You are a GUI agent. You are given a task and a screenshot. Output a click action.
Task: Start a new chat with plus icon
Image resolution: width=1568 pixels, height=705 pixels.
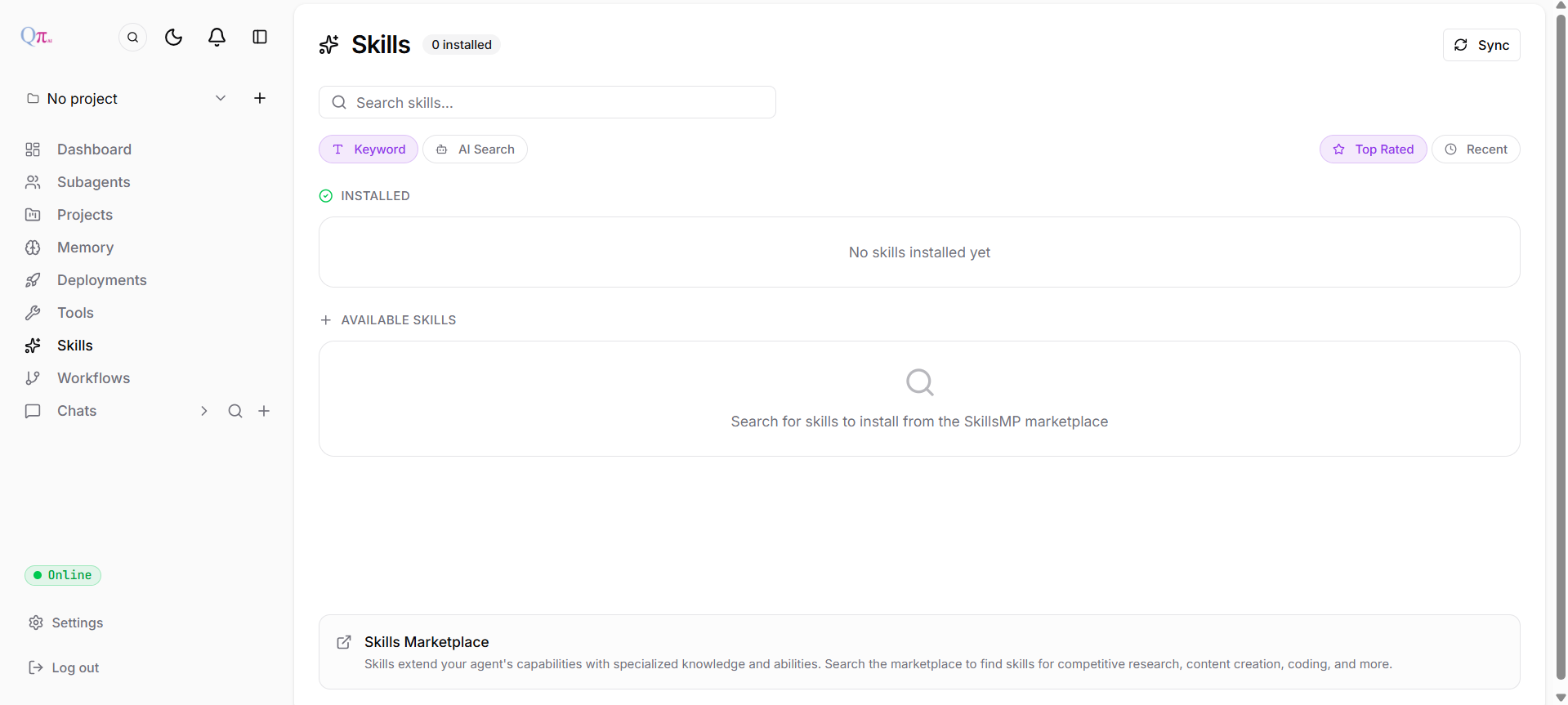pyautogui.click(x=264, y=411)
